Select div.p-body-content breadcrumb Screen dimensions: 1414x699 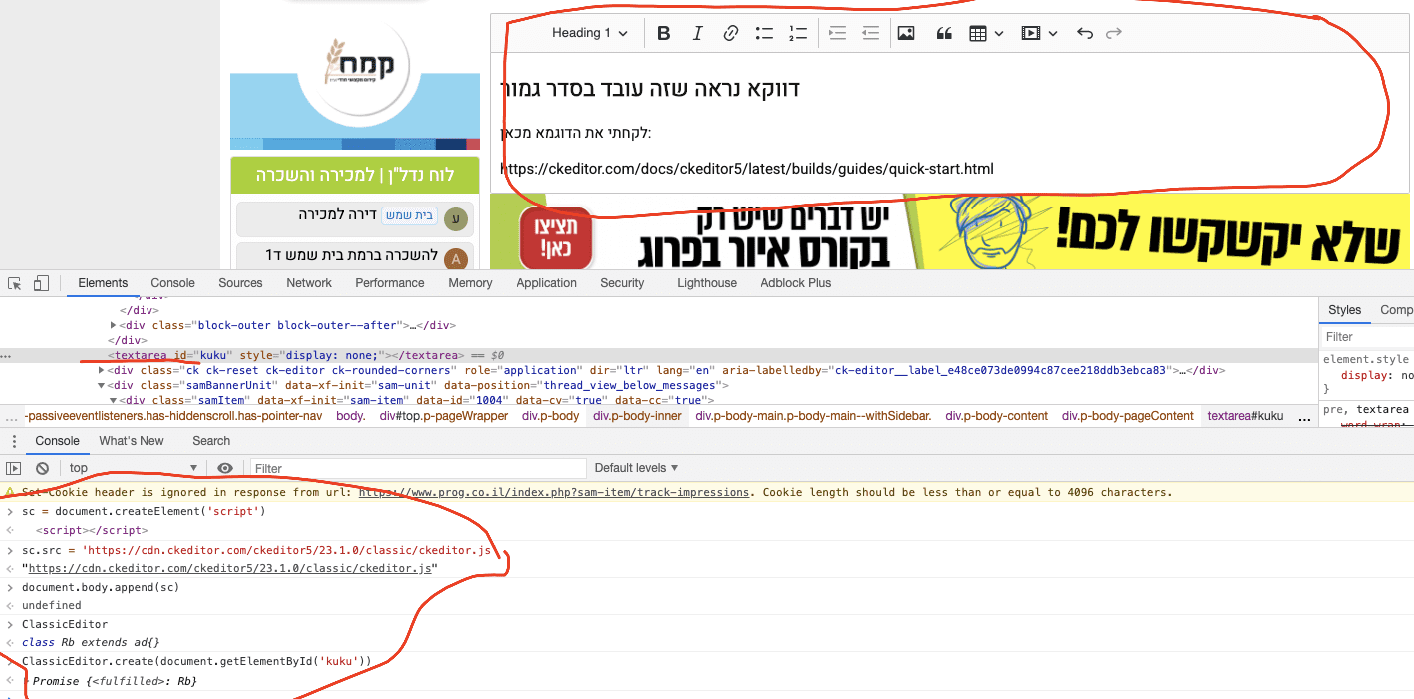click(x=996, y=416)
